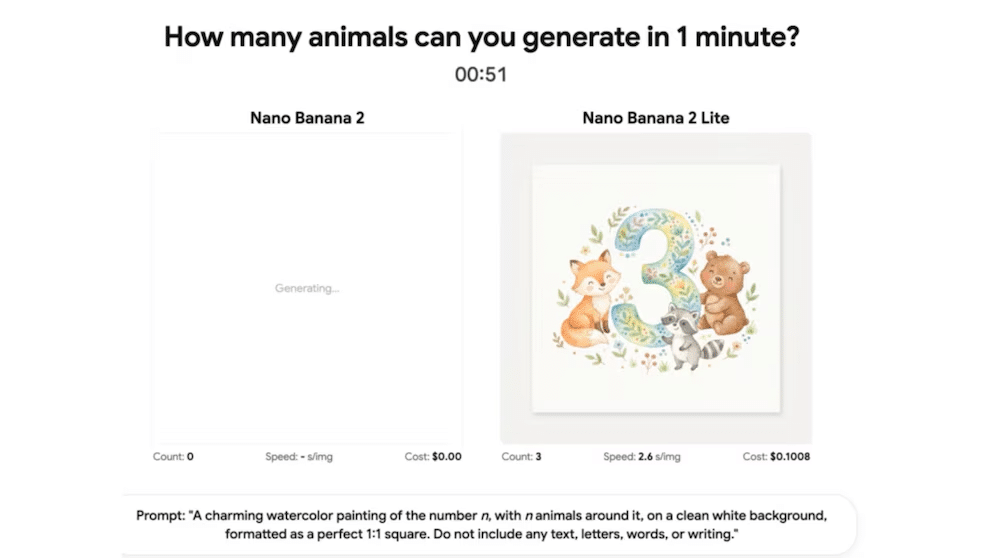992x558 pixels.
Task: Select the Nano Banana 2 heading
Action: coord(307,118)
